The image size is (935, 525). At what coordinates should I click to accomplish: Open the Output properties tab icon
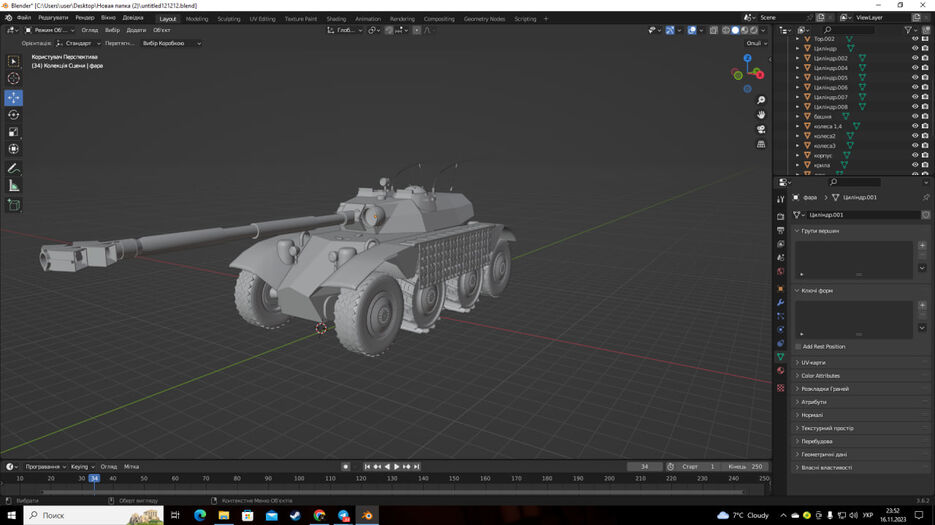coord(781,230)
